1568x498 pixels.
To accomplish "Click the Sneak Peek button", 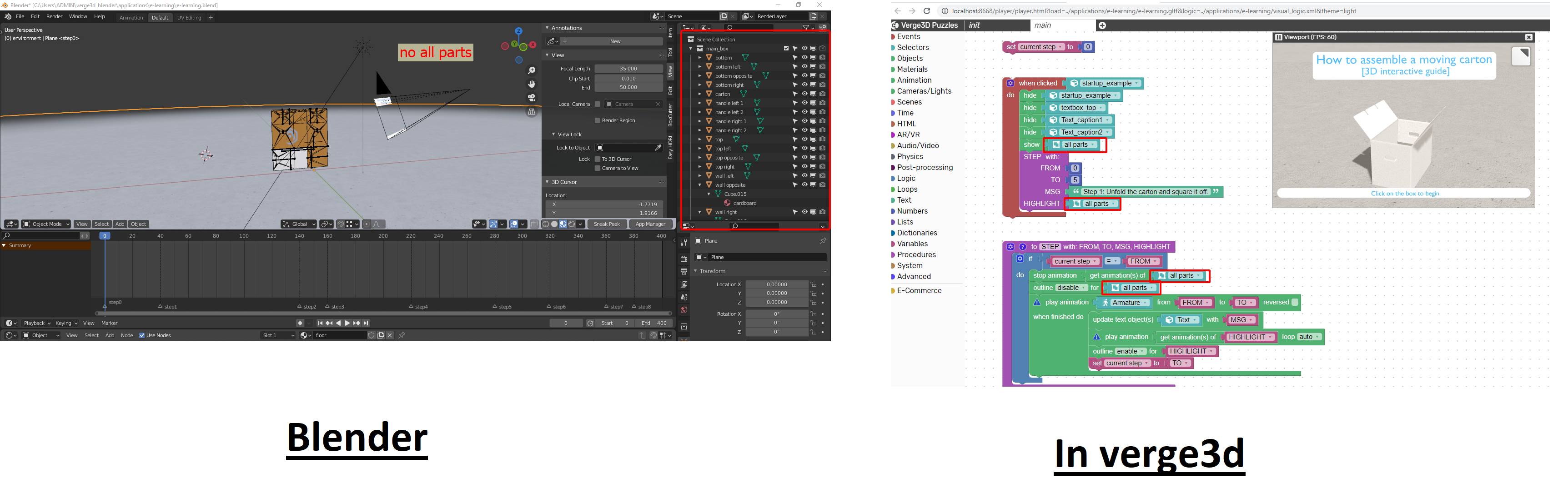I will click(607, 224).
